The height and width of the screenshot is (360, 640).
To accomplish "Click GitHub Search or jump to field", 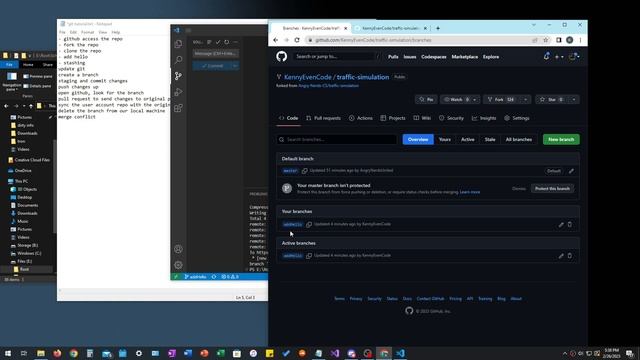I will coord(337,57).
